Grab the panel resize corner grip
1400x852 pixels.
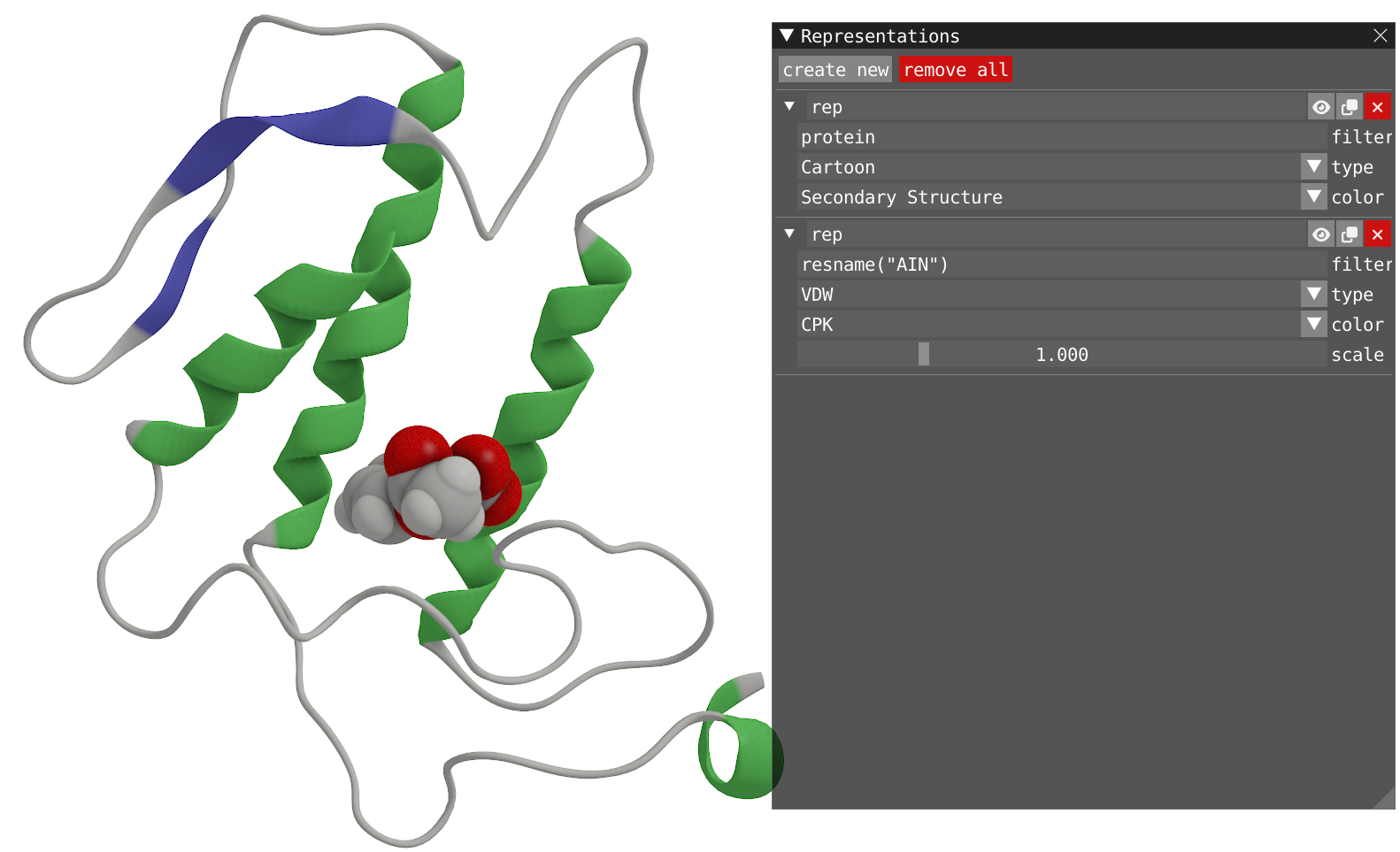1385,799
